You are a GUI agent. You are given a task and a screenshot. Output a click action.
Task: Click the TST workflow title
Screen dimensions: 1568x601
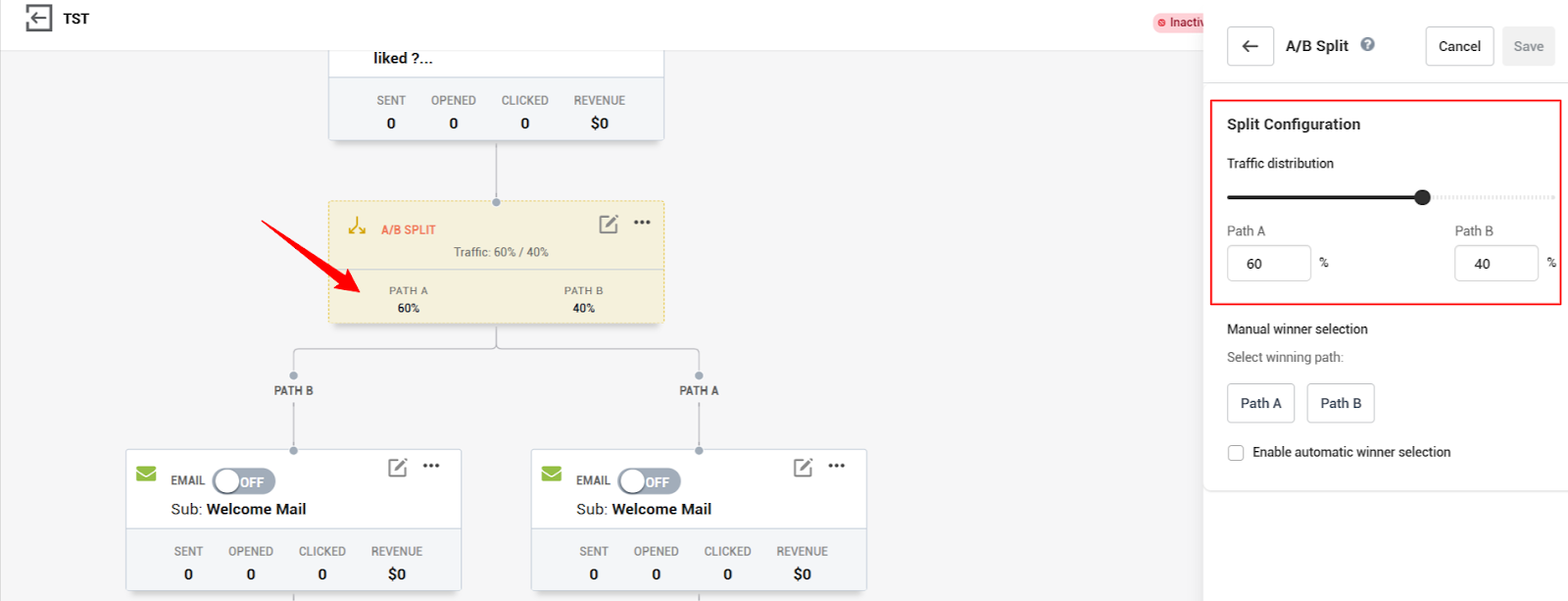pos(76,19)
